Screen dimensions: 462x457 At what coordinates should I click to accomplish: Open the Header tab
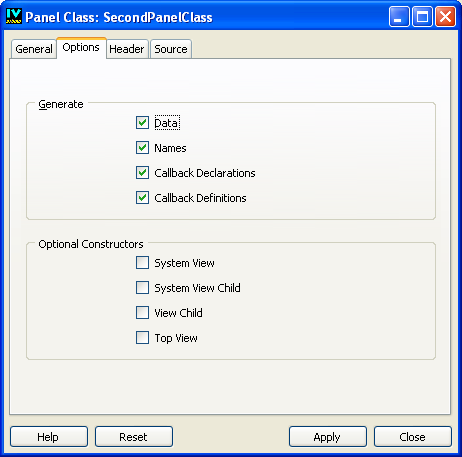pos(127,49)
